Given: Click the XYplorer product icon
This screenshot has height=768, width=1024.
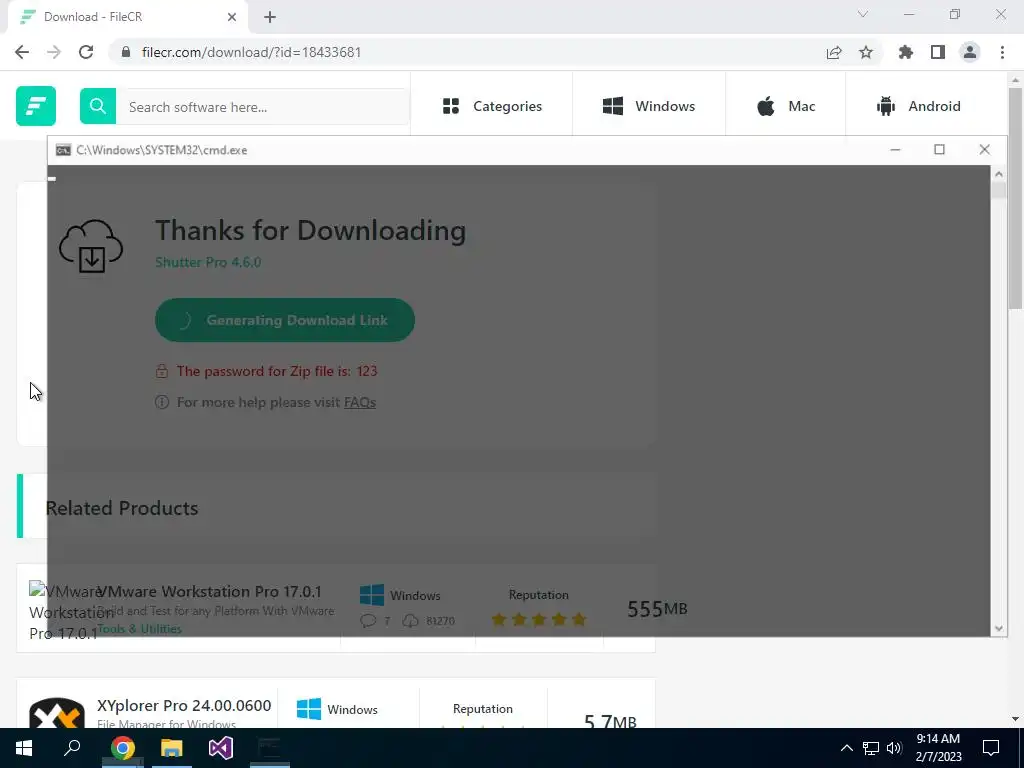Looking at the screenshot, I should 57,713.
